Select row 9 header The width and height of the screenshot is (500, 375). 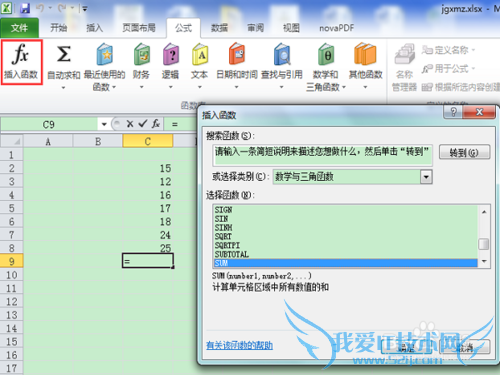tap(12, 261)
